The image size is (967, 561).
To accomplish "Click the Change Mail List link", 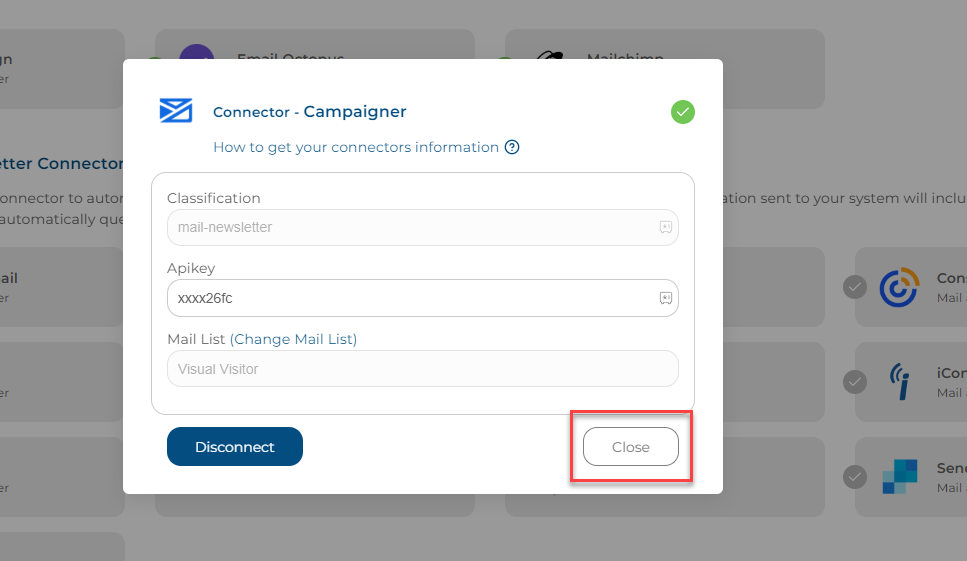I will 294,339.
